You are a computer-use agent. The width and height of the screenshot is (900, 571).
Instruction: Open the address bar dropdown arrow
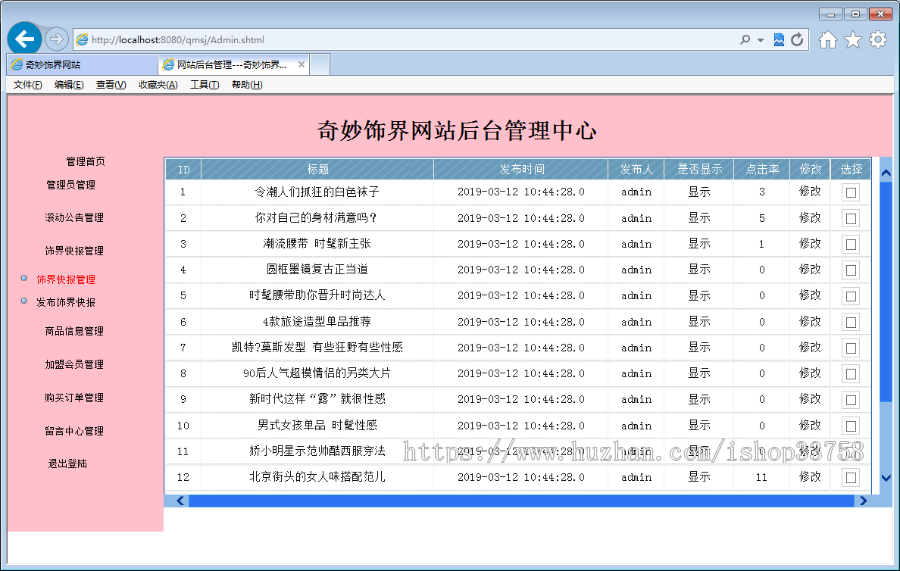click(761, 40)
